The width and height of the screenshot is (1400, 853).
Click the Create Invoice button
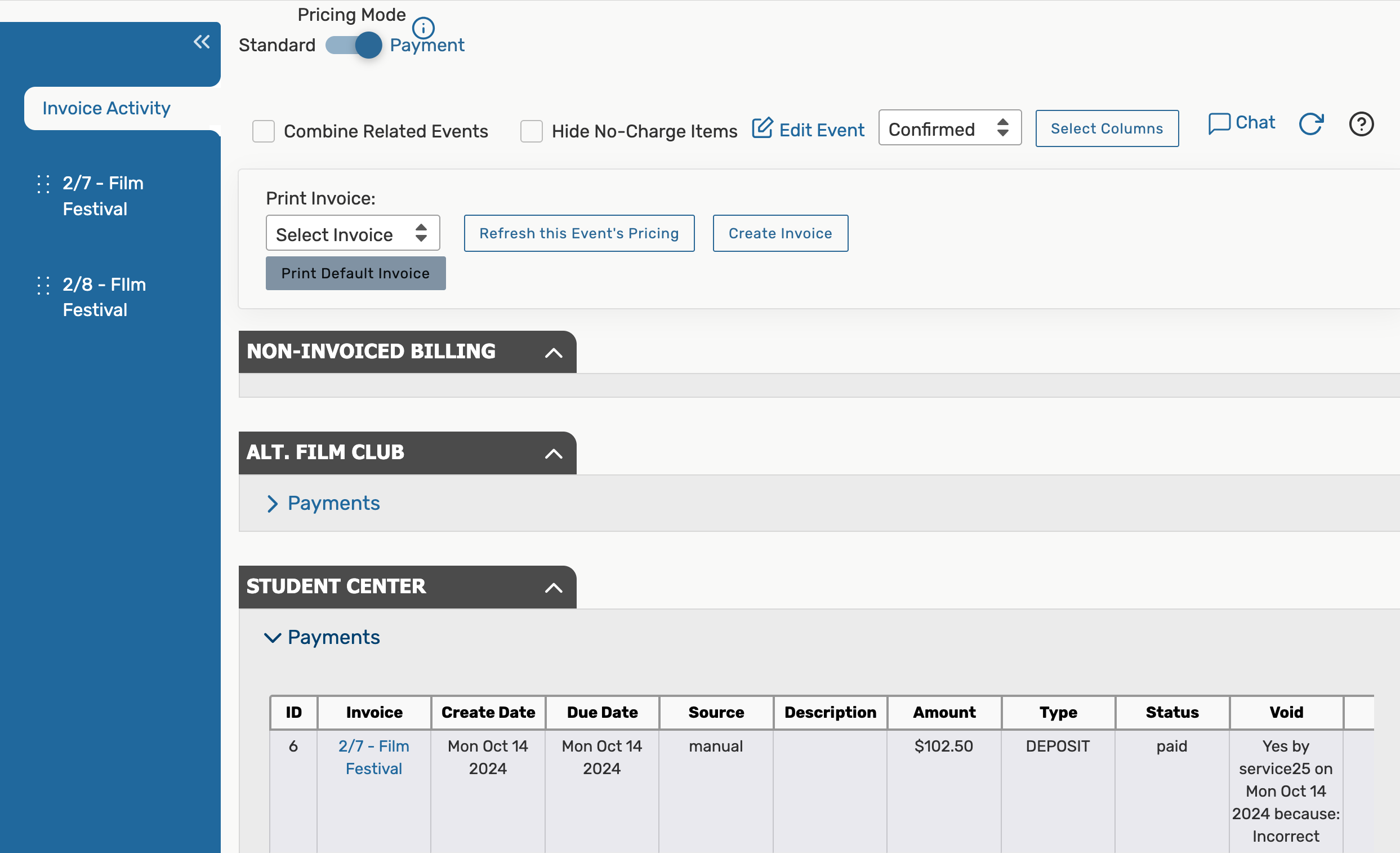coord(780,234)
